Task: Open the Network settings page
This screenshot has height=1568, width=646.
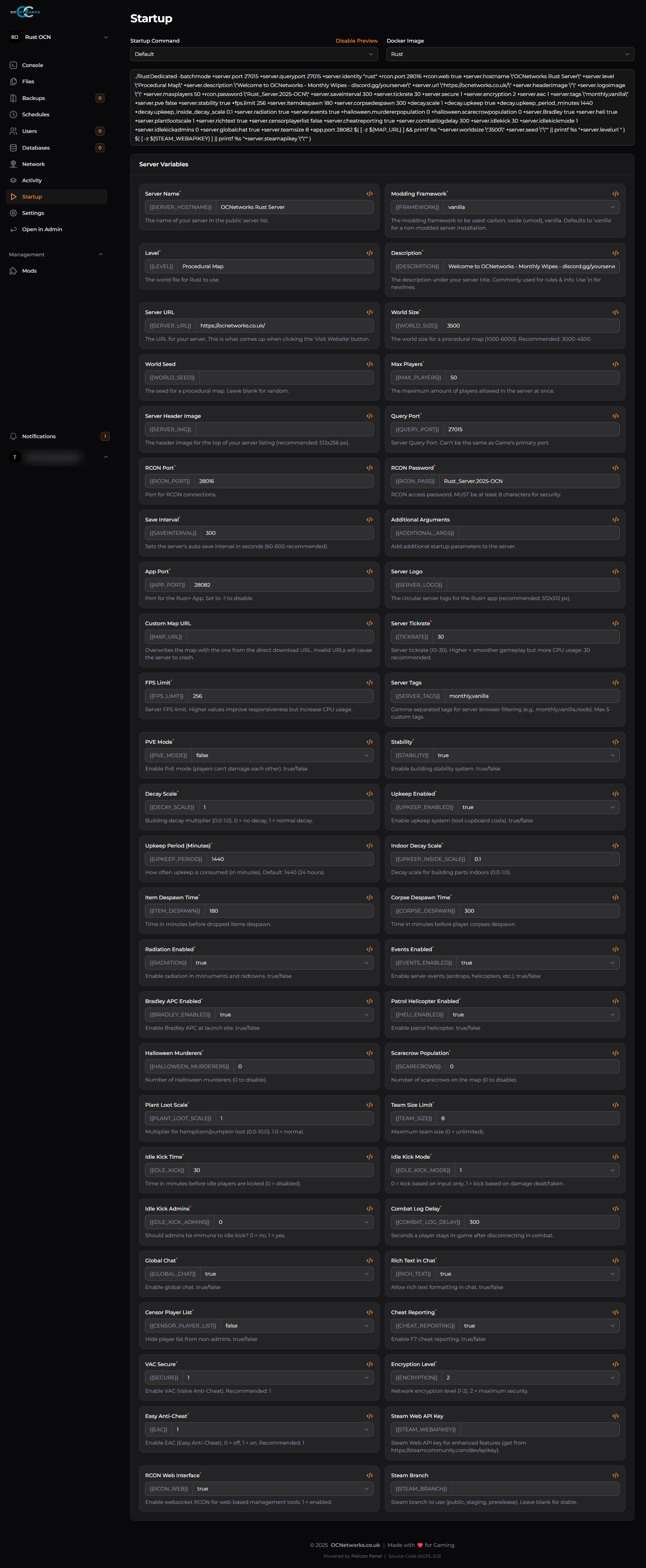Action: point(33,164)
